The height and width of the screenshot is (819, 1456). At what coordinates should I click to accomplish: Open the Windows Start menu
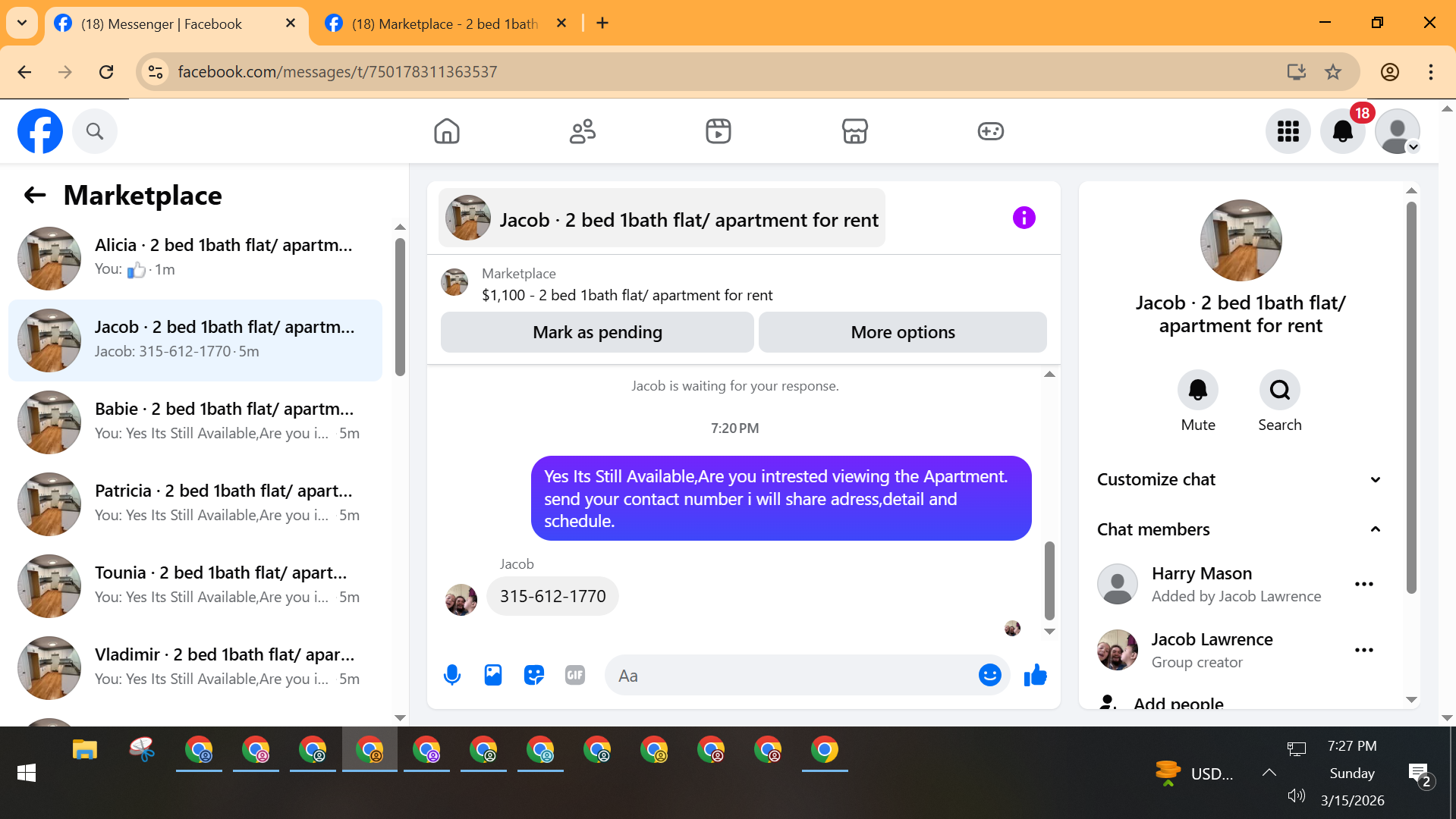tap(27, 773)
